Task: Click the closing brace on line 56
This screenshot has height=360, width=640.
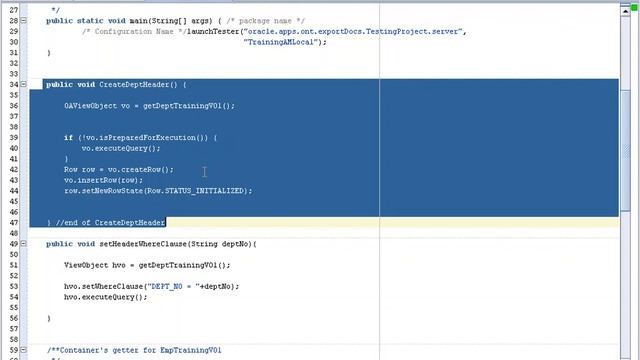Action: coord(49,318)
